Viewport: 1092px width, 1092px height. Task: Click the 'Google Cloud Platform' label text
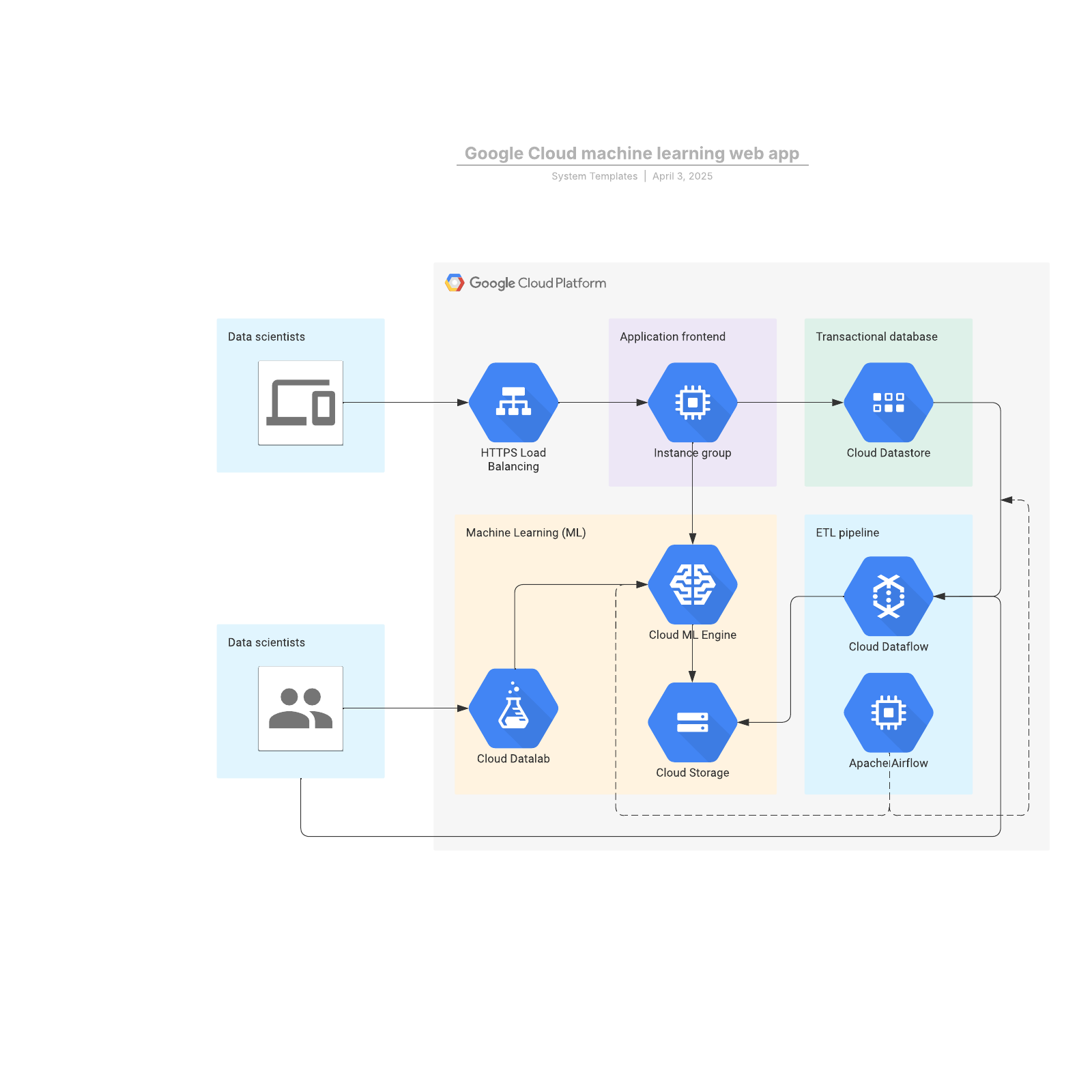click(x=538, y=283)
